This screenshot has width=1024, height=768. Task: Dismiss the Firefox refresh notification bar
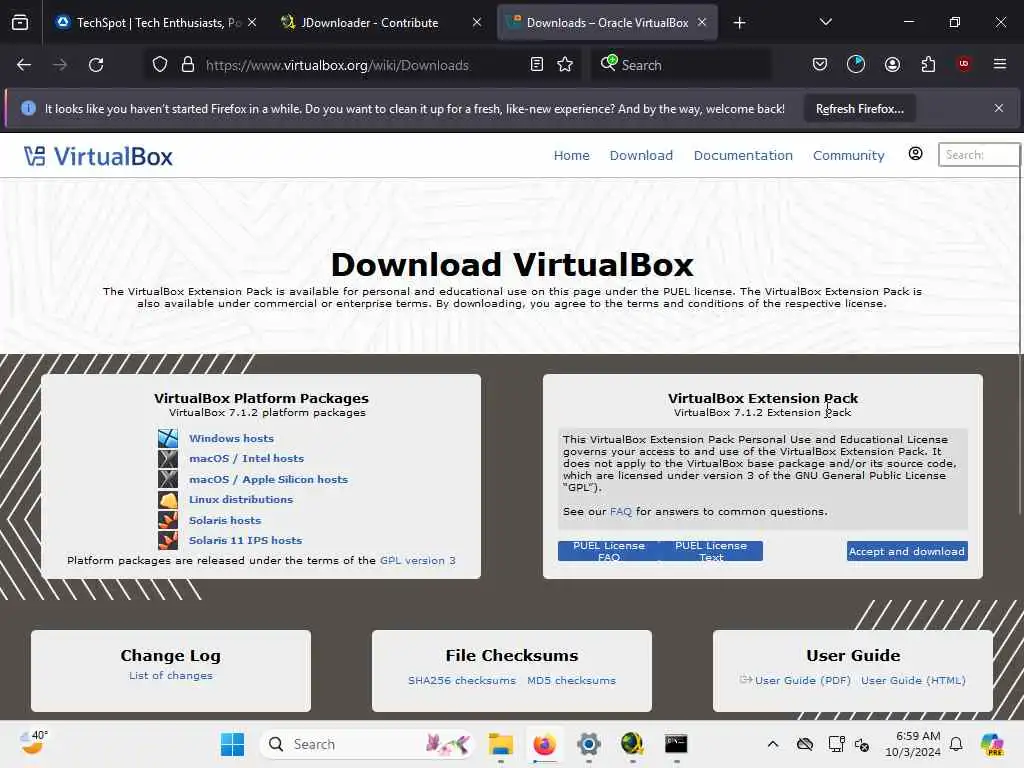pyautogui.click(x=999, y=108)
